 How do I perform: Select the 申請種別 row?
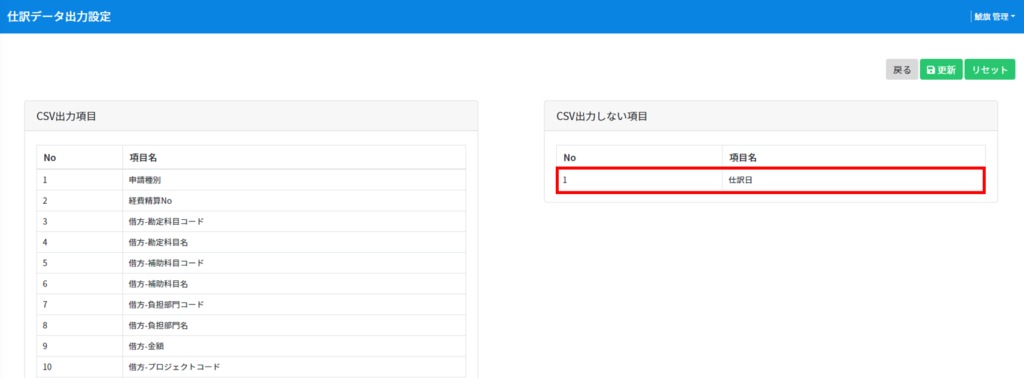251,180
